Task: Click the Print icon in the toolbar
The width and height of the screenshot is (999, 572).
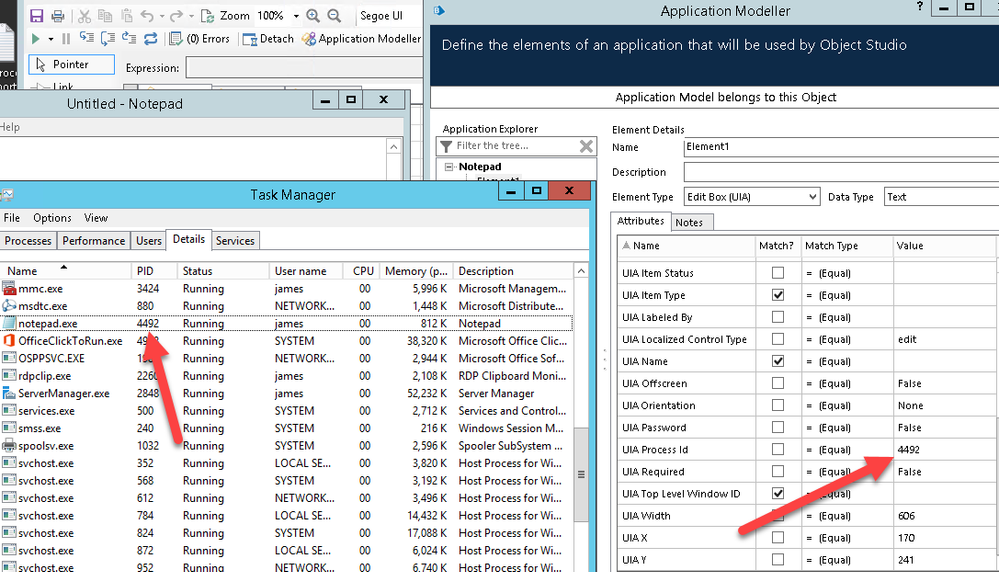Action: (x=58, y=16)
